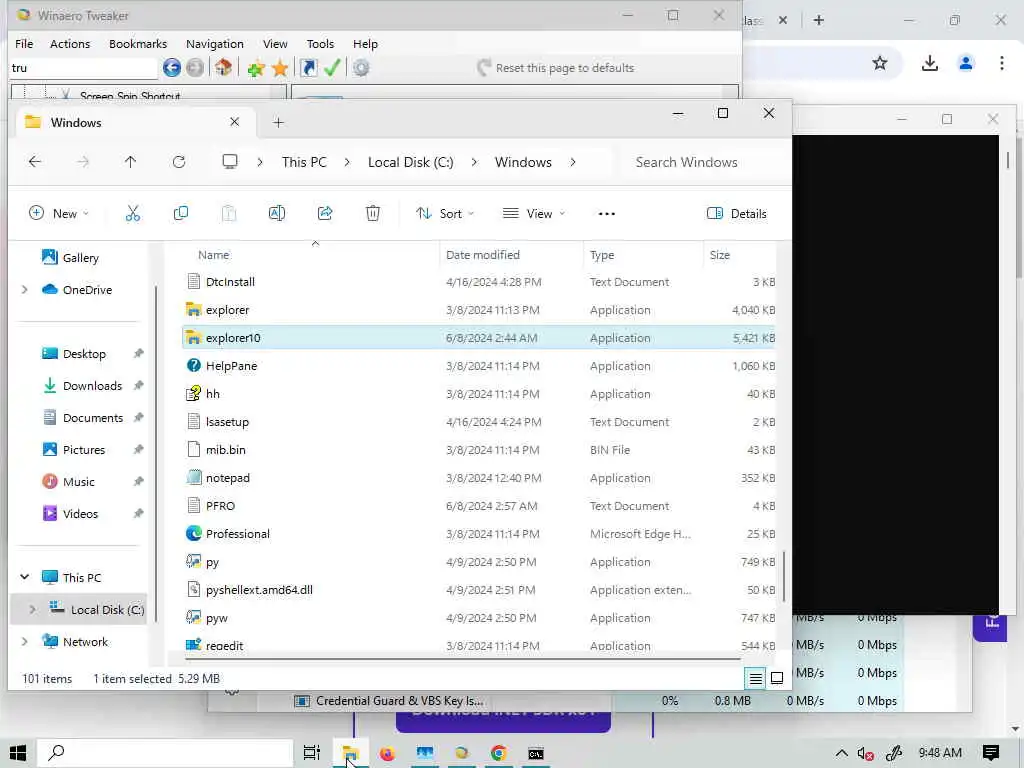Go back with Explorer back arrow
This screenshot has height=768, width=1024.
pos(35,162)
